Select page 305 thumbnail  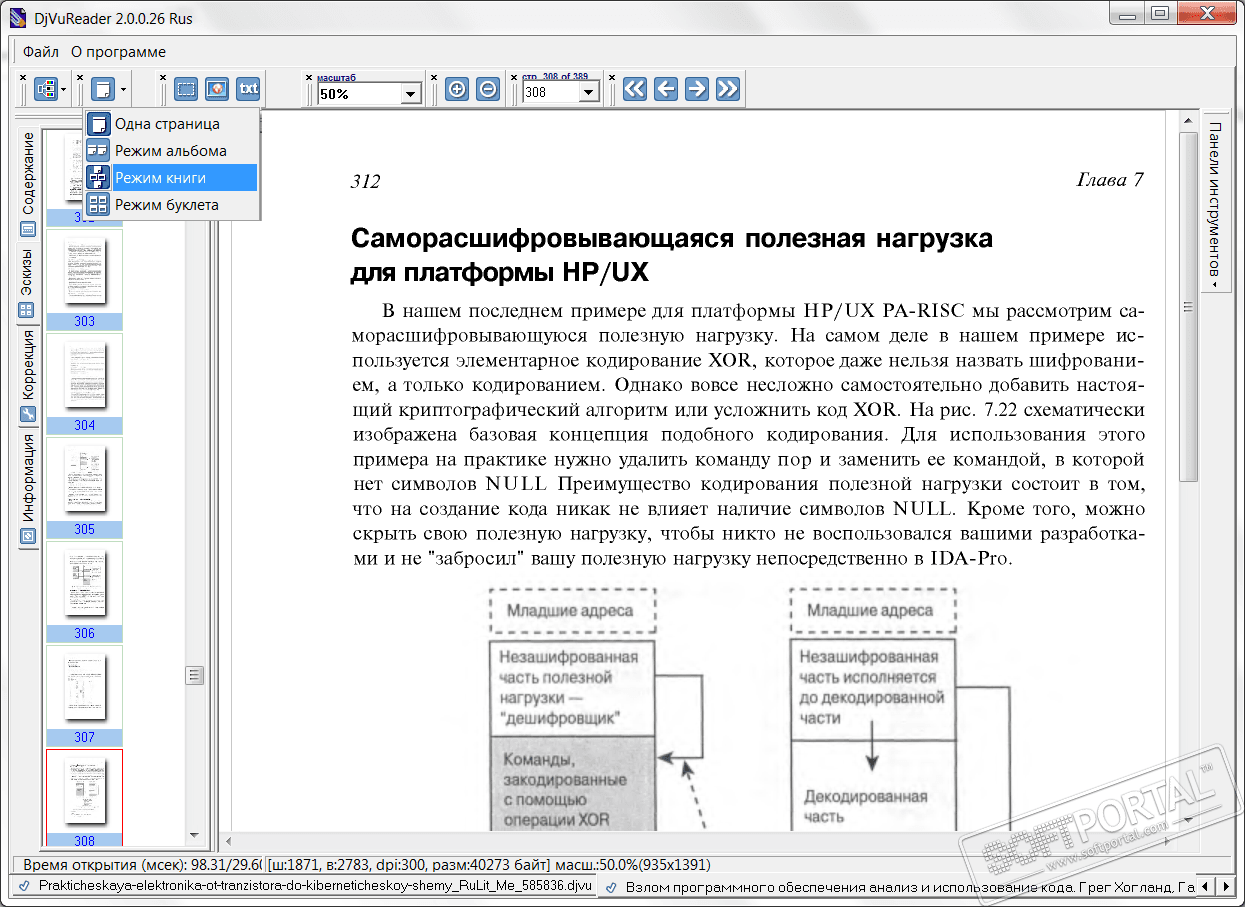(84, 488)
